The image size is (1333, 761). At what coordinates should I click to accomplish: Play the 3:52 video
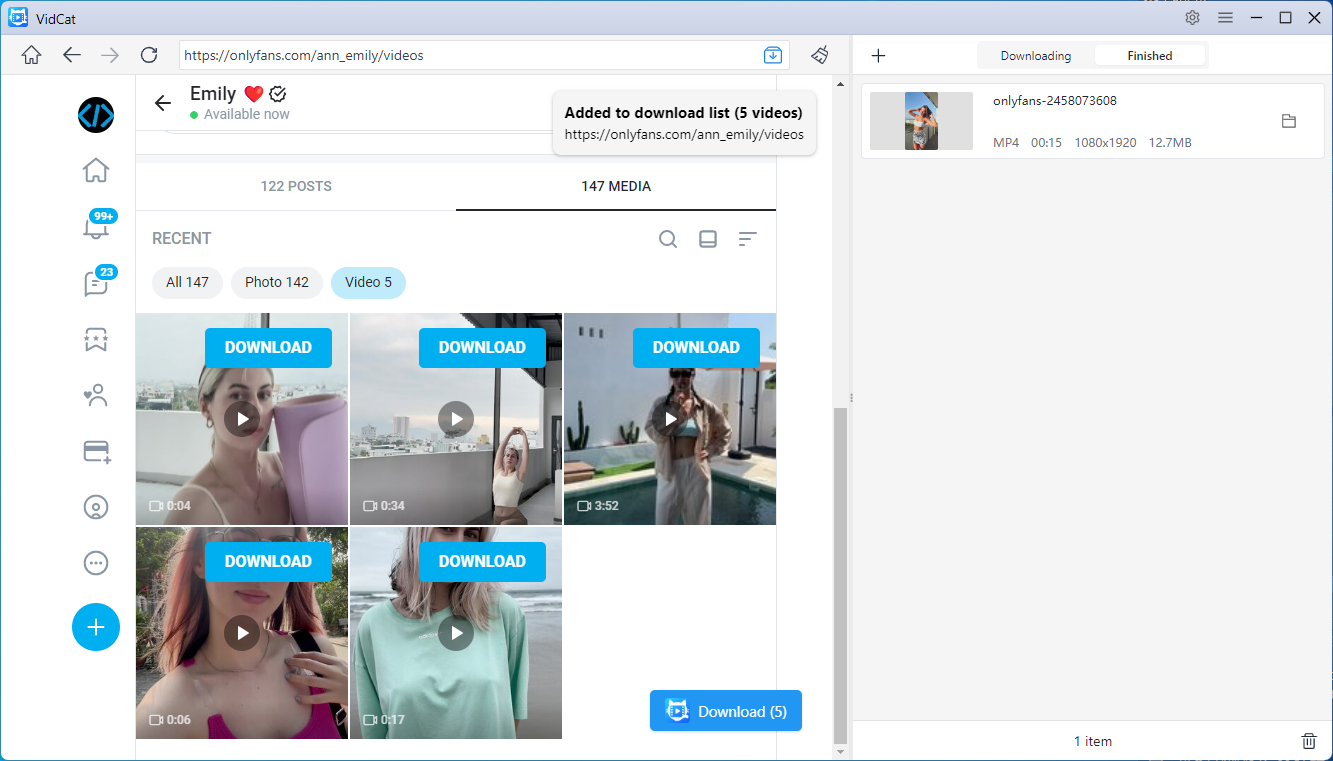coord(670,419)
